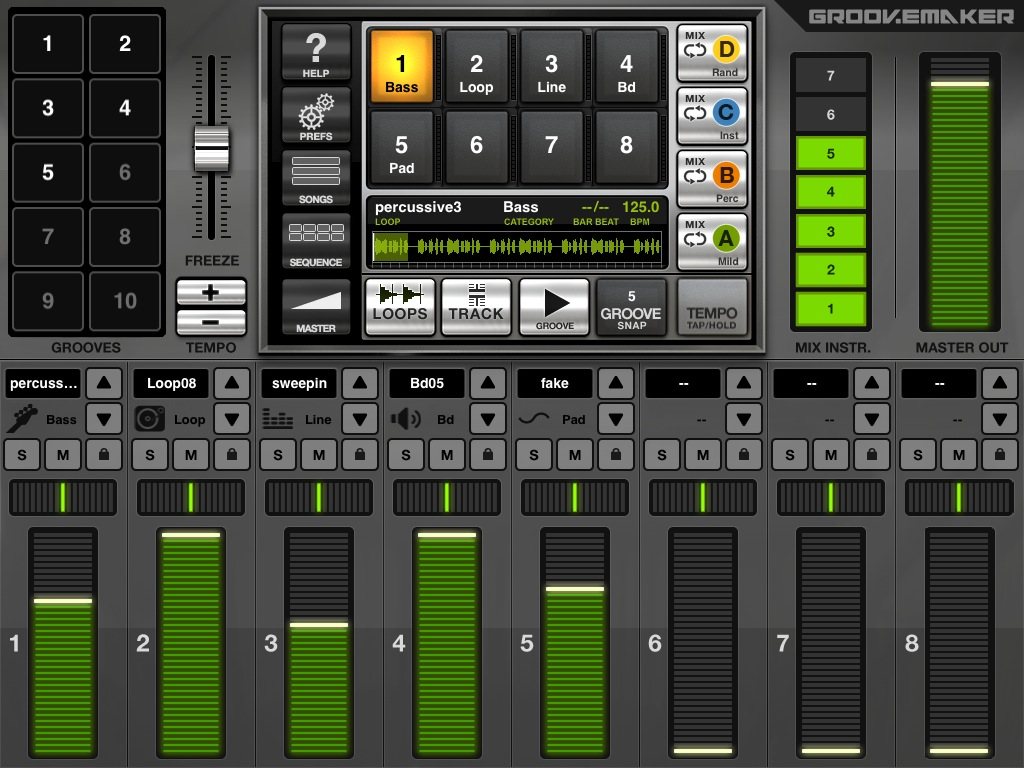Select the Loops waveform button

(400, 307)
